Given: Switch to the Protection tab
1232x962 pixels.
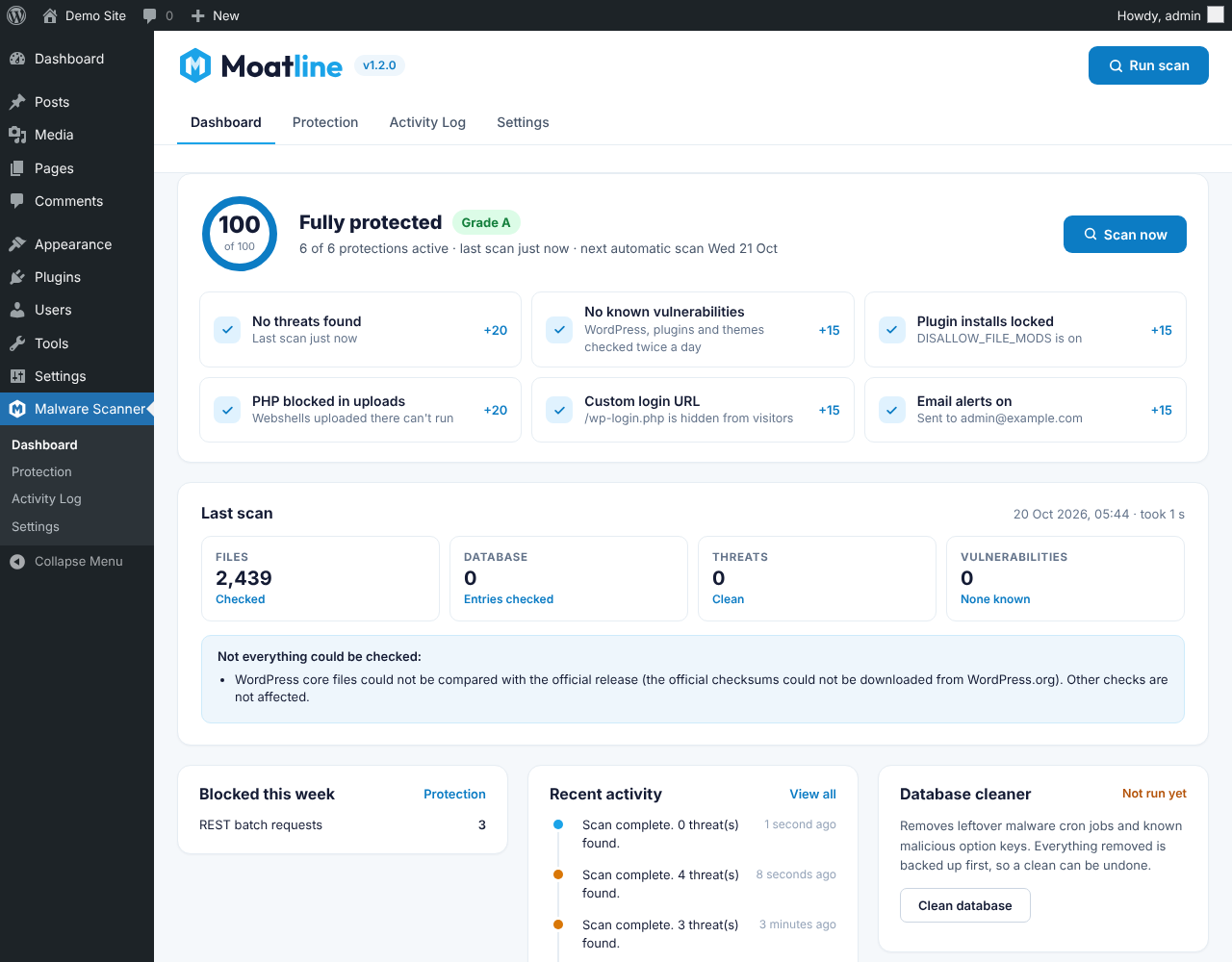Looking at the screenshot, I should (325, 122).
